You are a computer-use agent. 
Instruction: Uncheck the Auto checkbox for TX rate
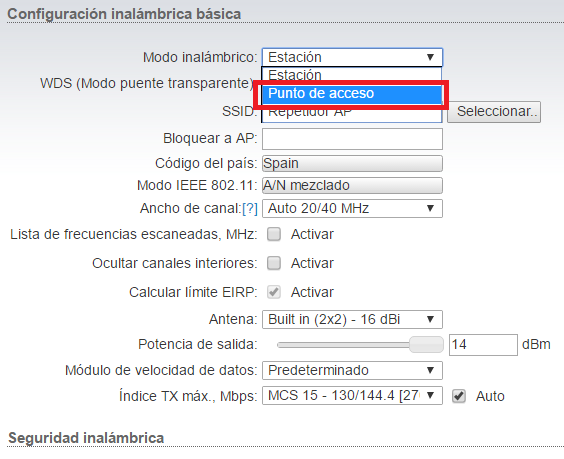[x=459, y=396]
